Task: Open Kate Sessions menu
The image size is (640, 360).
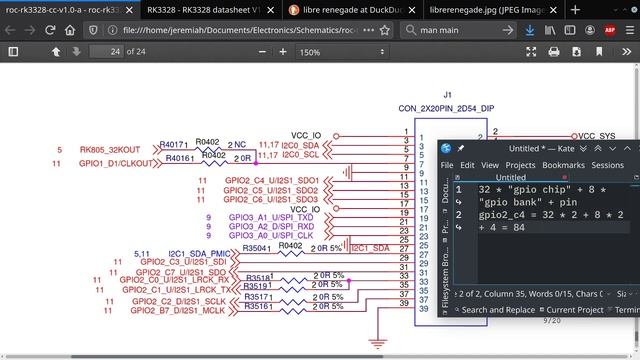Action: 607,165
